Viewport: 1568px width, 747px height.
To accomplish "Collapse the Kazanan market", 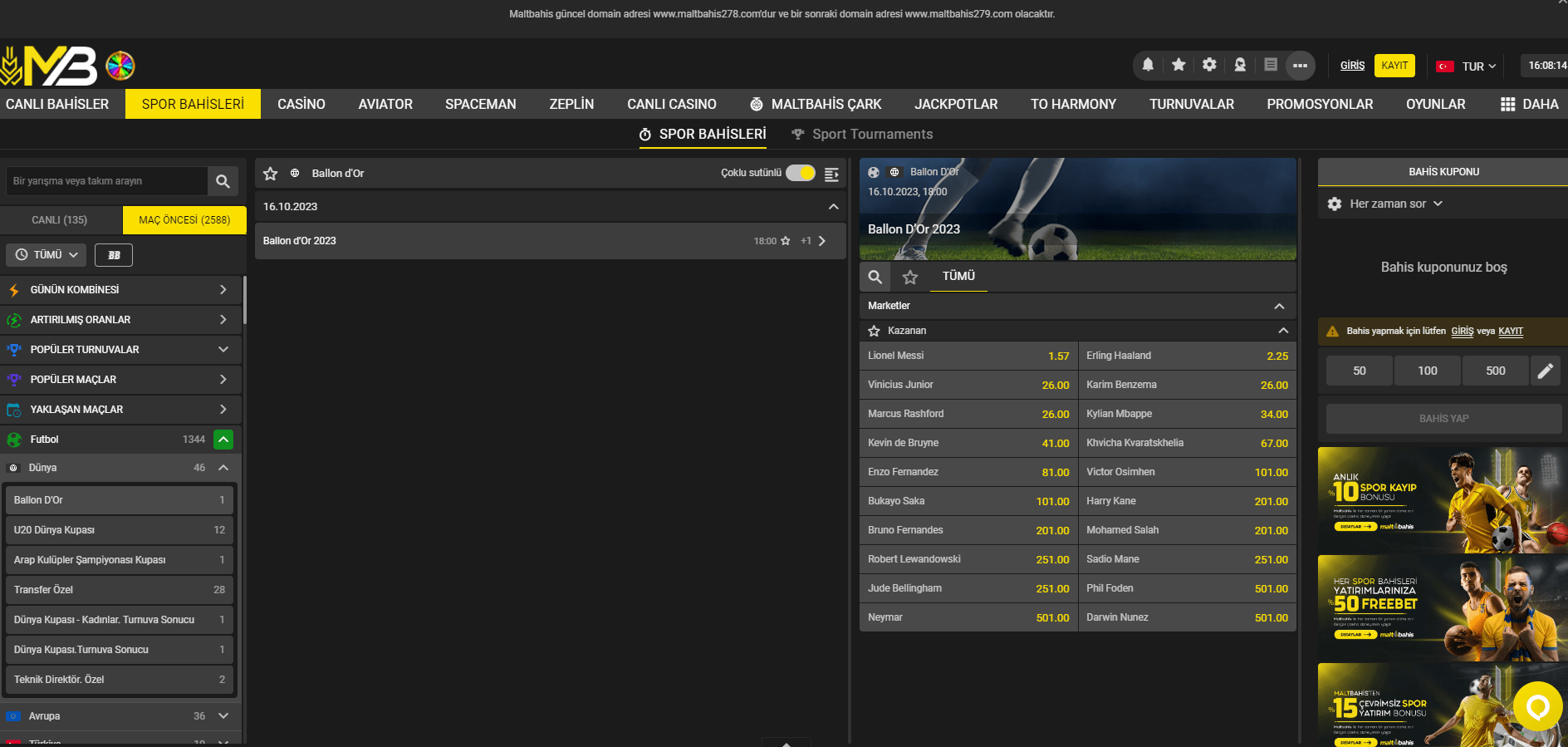I will [x=1283, y=331].
